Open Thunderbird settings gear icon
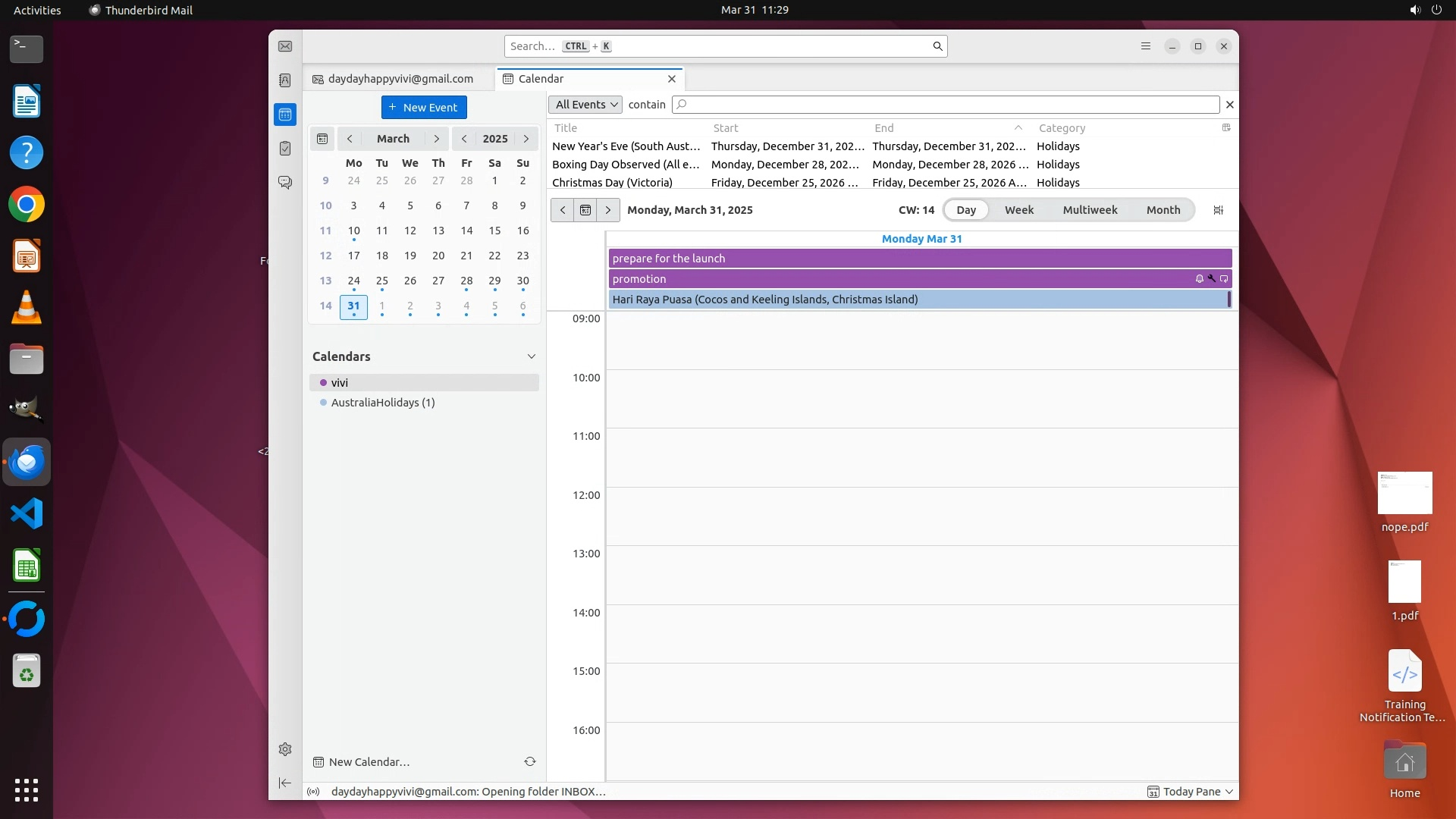 pyautogui.click(x=285, y=749)
